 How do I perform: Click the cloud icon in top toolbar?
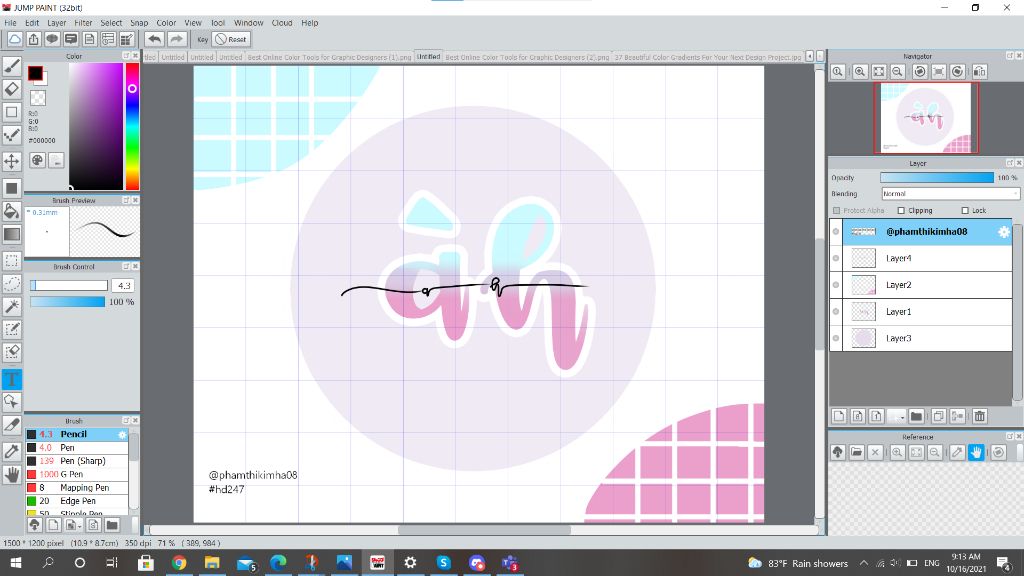14,39
